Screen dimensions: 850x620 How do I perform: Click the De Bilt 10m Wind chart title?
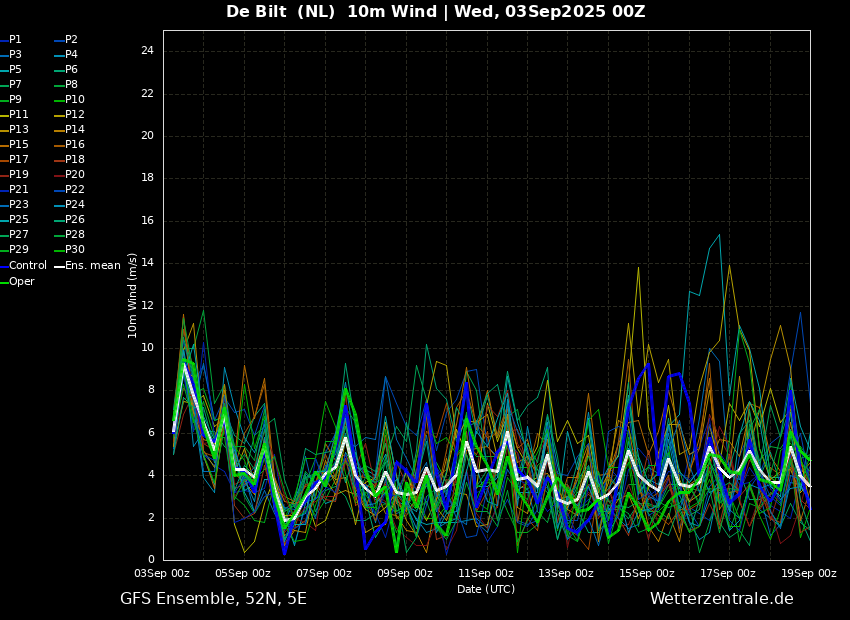[x=435, y=12]
